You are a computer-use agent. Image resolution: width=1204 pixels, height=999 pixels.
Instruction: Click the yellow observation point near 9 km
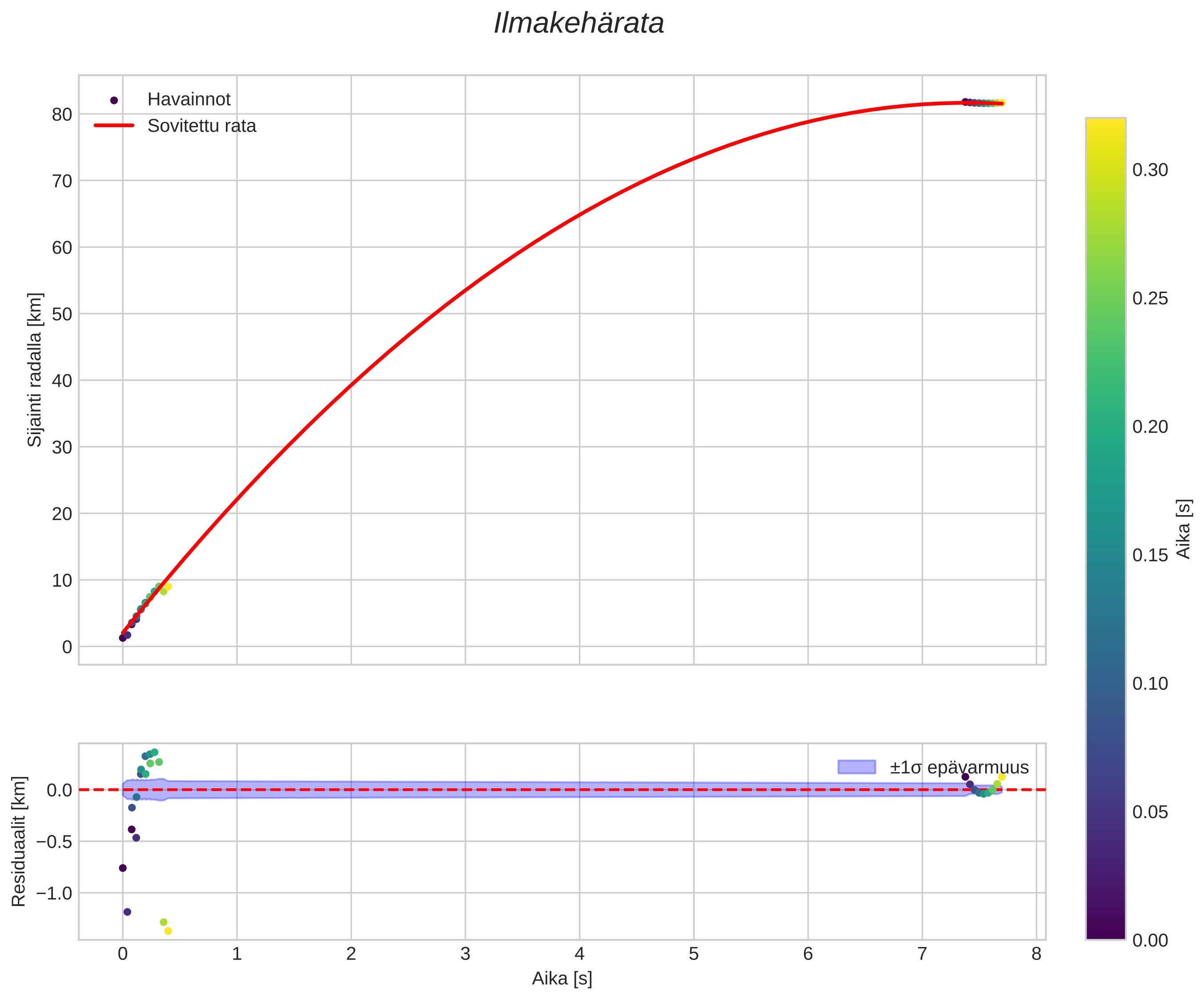[x=168, y=586]
